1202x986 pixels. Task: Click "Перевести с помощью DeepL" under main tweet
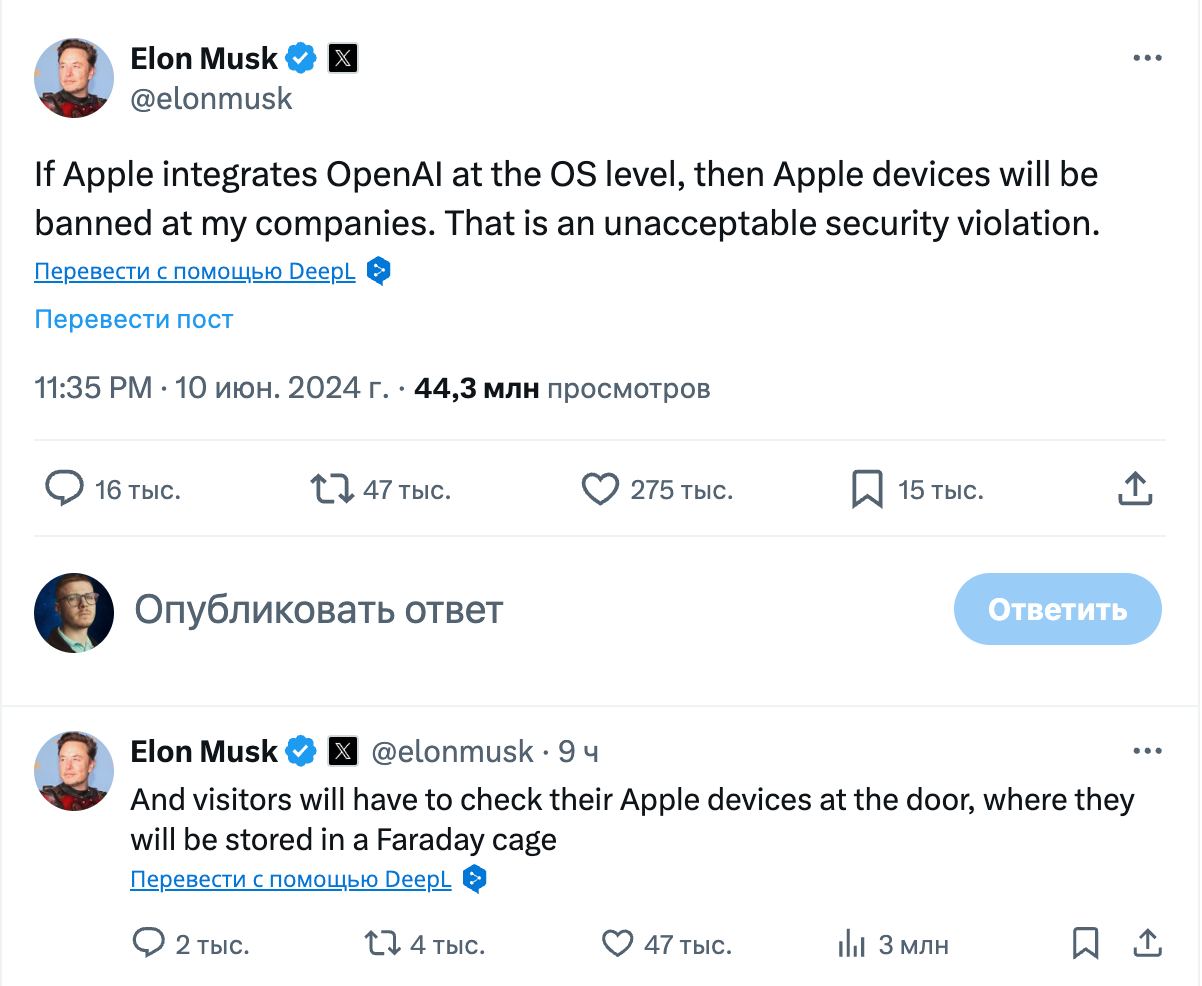click(x=195, y=271)
